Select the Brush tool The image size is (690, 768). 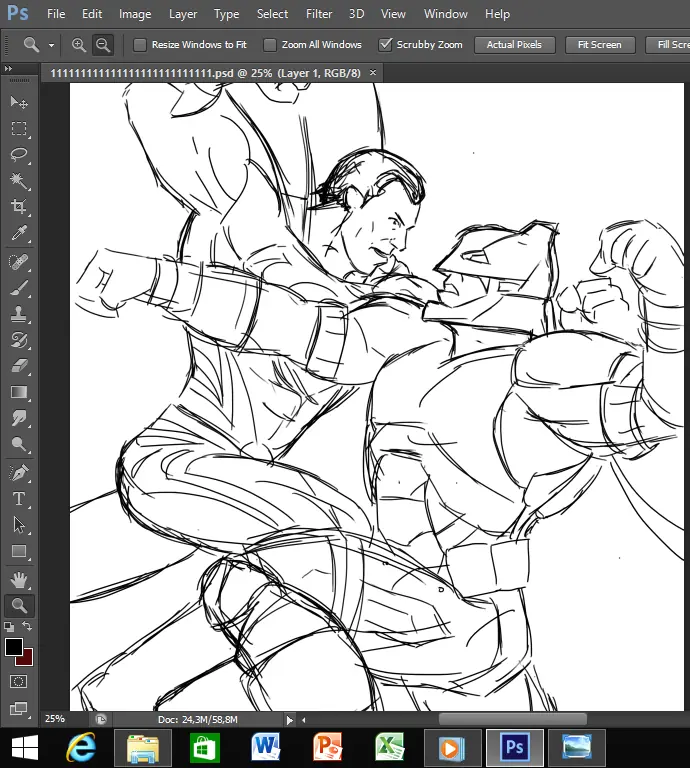point(19,288)
